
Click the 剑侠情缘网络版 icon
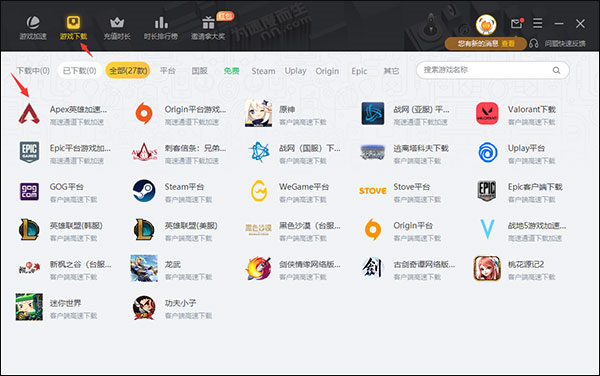(259, 268)
